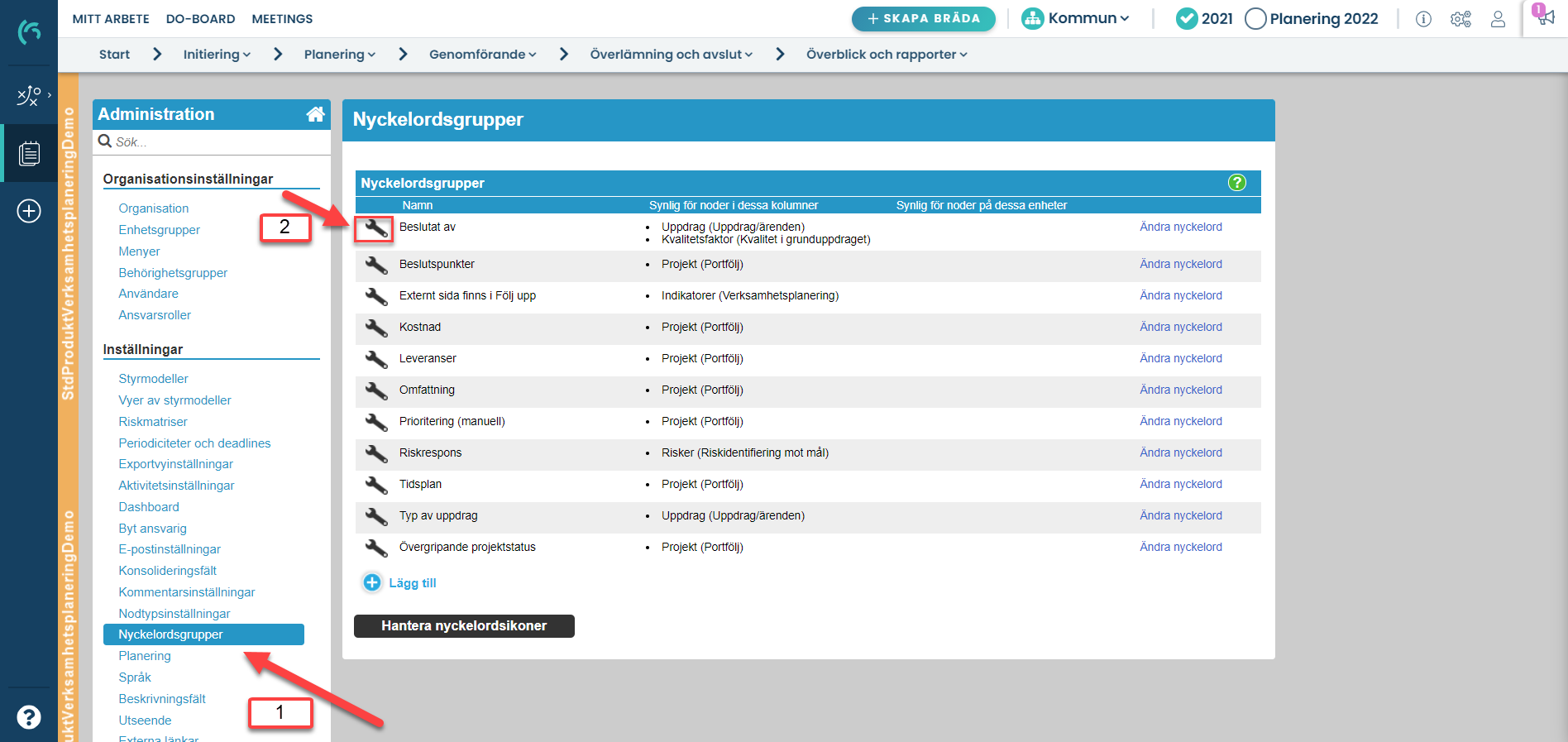Go to Start in navigation bar

[x=114, y=55]
